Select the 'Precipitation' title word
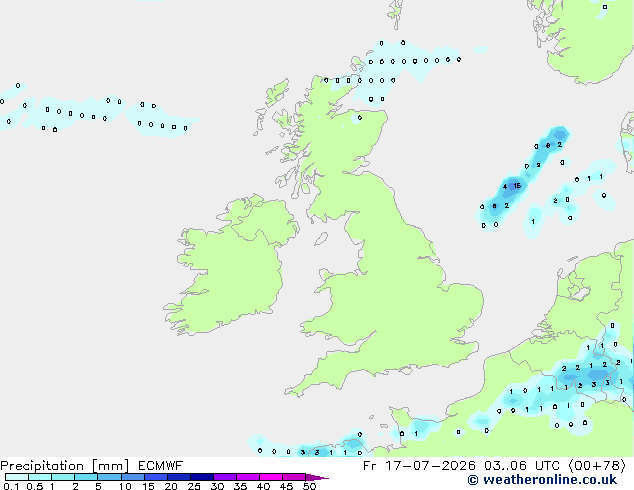The width and height of the screenshot is (634, 490). click(x=42, y=466)
